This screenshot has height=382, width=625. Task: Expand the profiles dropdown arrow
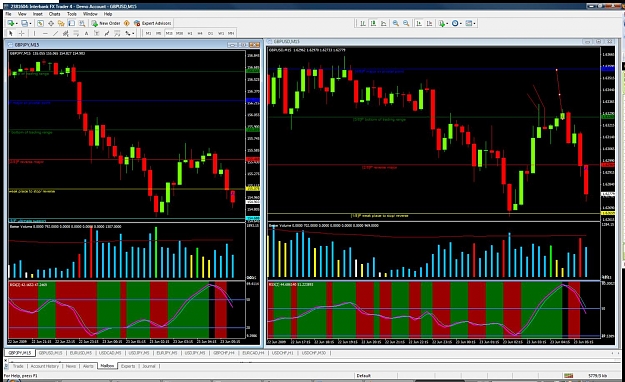tap(31, 23)
